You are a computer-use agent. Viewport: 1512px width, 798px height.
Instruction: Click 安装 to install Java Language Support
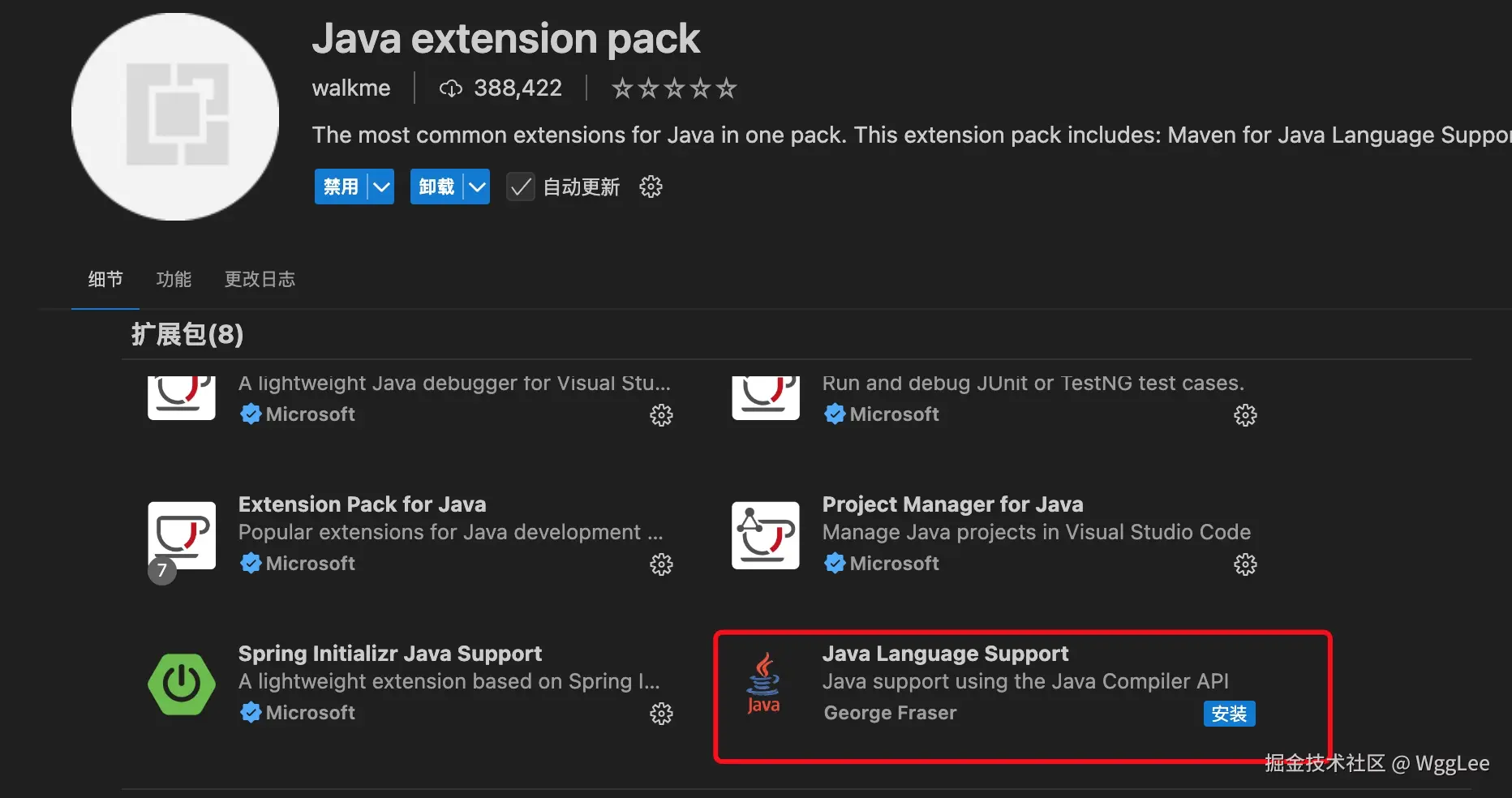[x=1229, y=714]
